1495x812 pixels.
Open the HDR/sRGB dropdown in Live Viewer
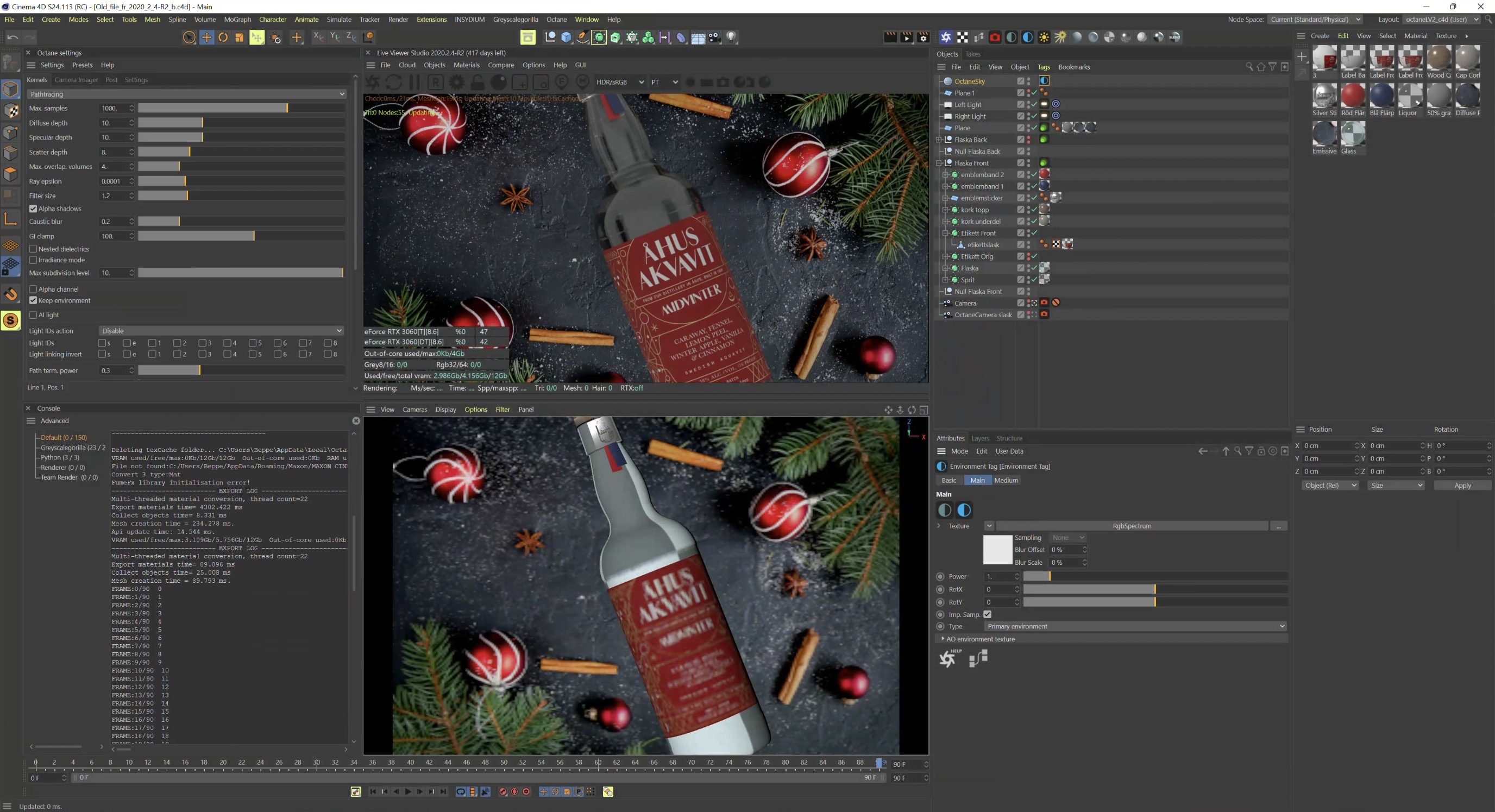tap(620, 83)
